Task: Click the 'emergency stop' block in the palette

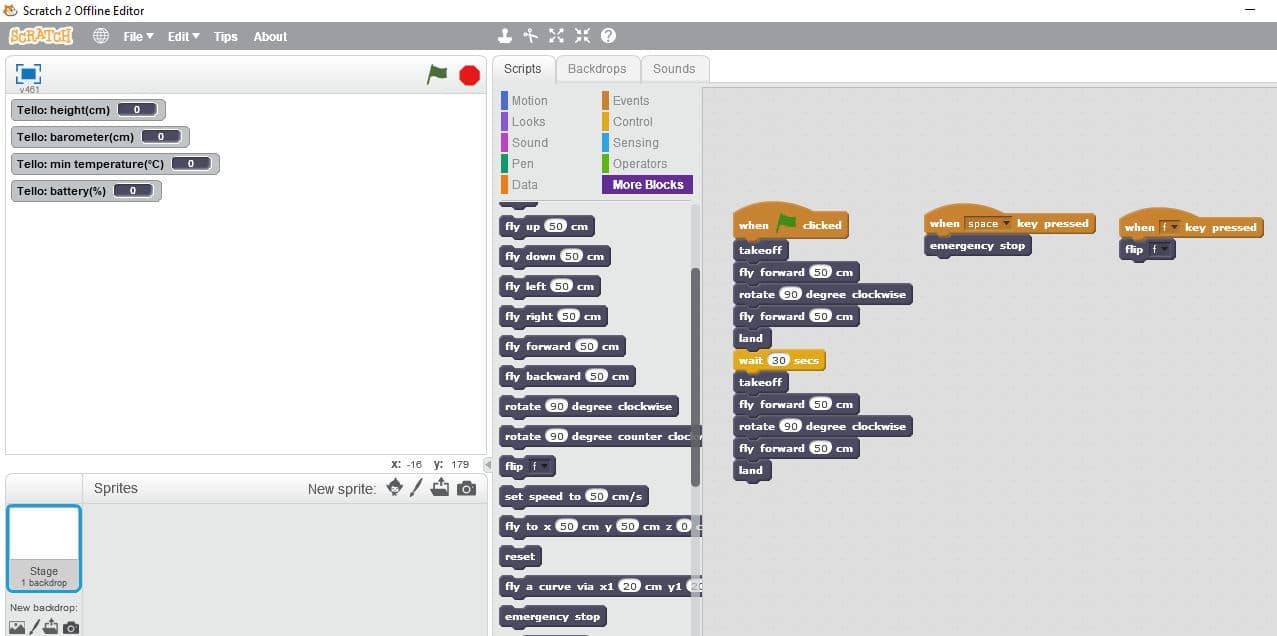Action: [552, 617]
